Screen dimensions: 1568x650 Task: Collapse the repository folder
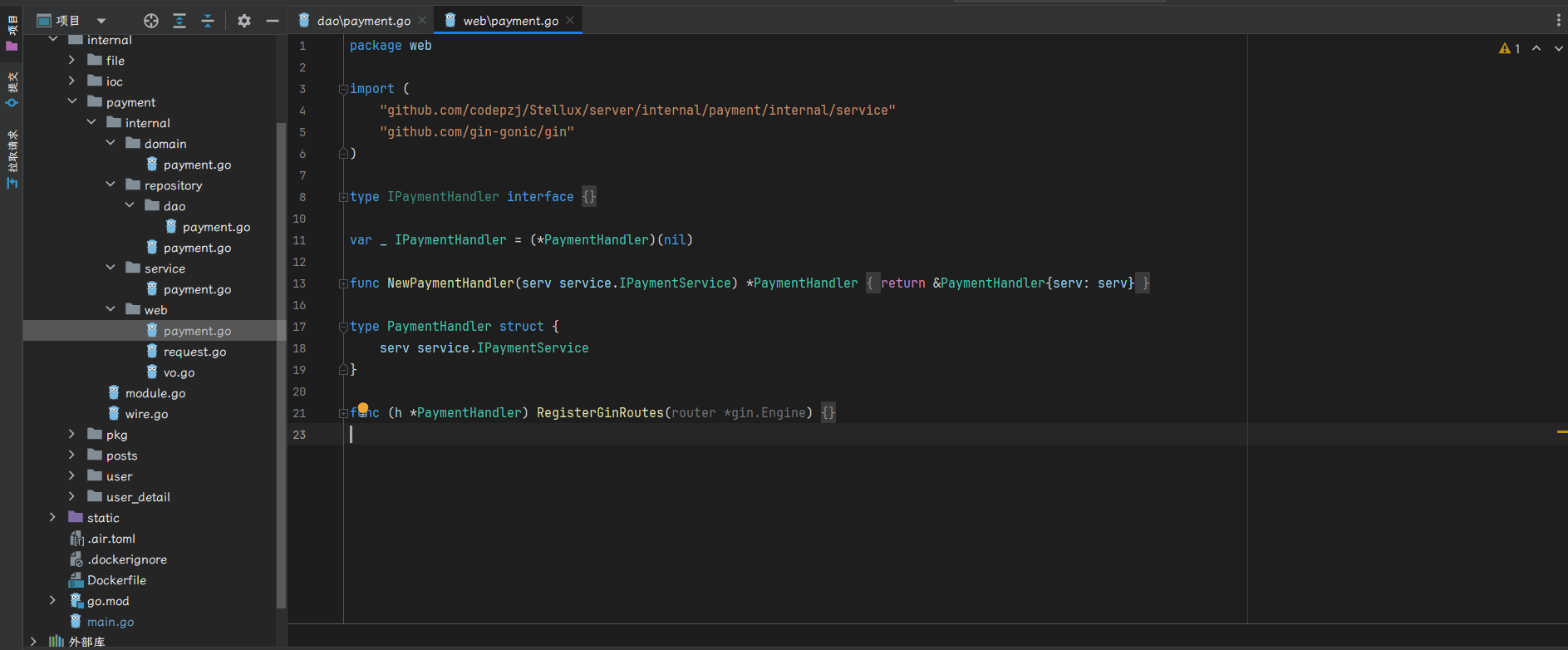point(111,185)
